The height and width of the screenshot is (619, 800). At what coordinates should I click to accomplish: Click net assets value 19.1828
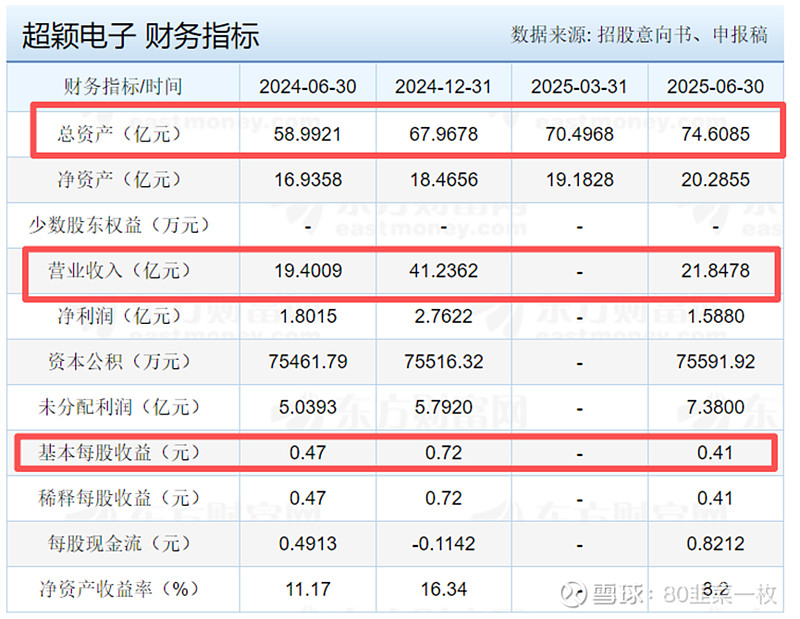[x=580, y=180]
